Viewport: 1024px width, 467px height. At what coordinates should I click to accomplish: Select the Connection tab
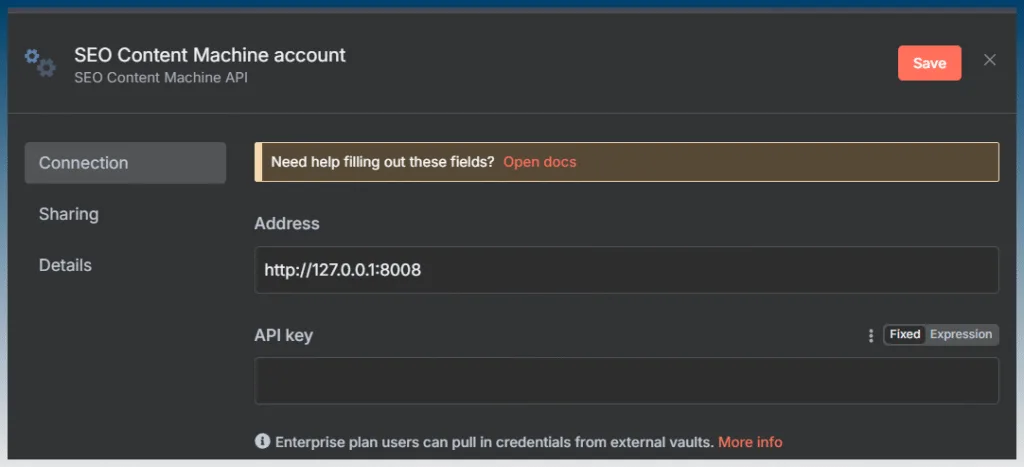(x=125, y=163)
